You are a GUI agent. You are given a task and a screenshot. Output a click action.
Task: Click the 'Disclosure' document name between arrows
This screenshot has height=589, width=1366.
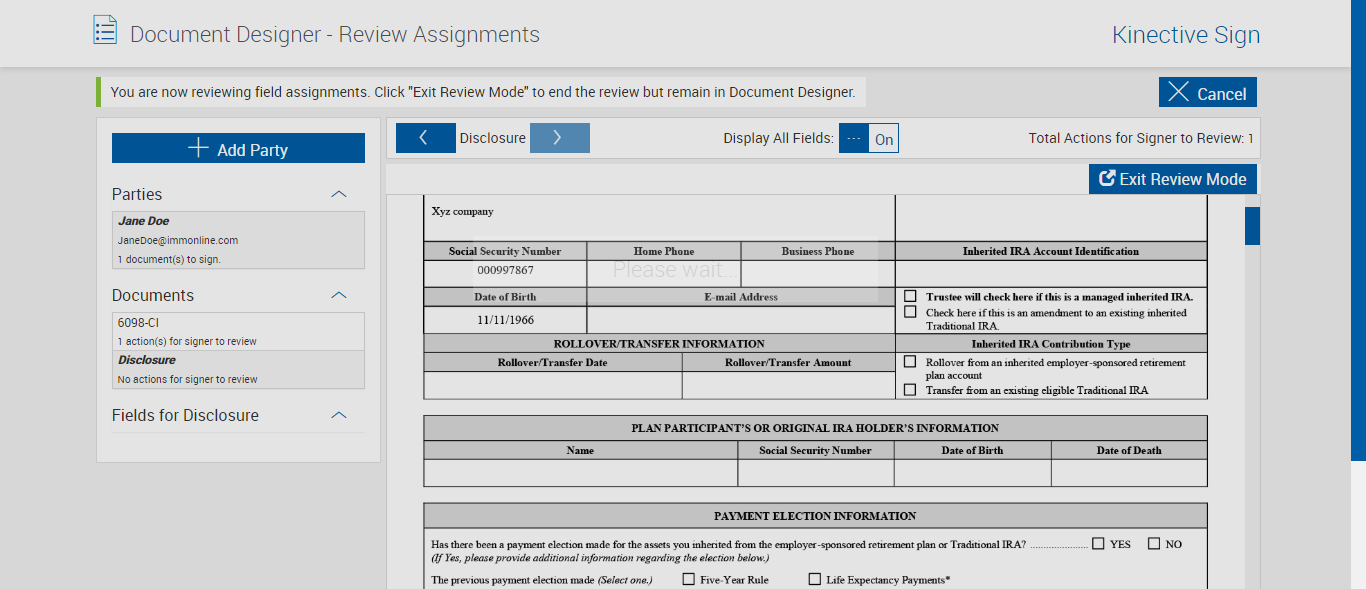(x=492, y=138)
